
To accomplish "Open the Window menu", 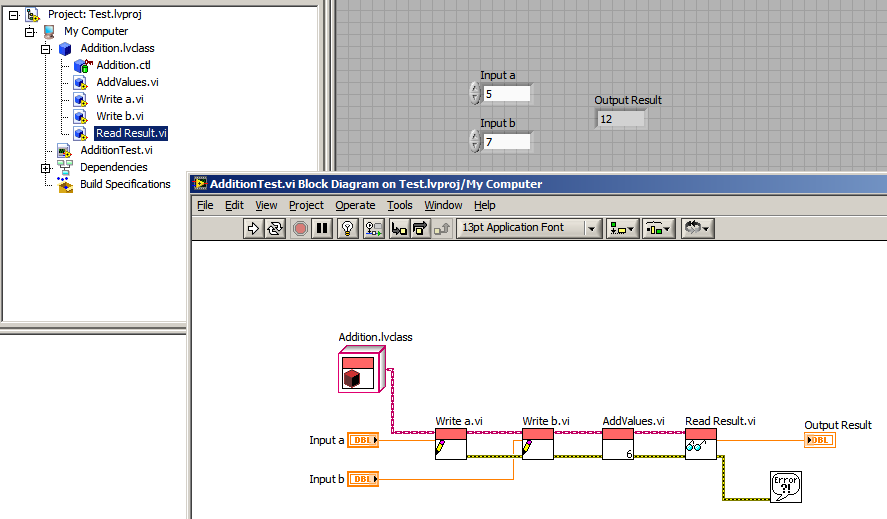I will pos(444,205).
